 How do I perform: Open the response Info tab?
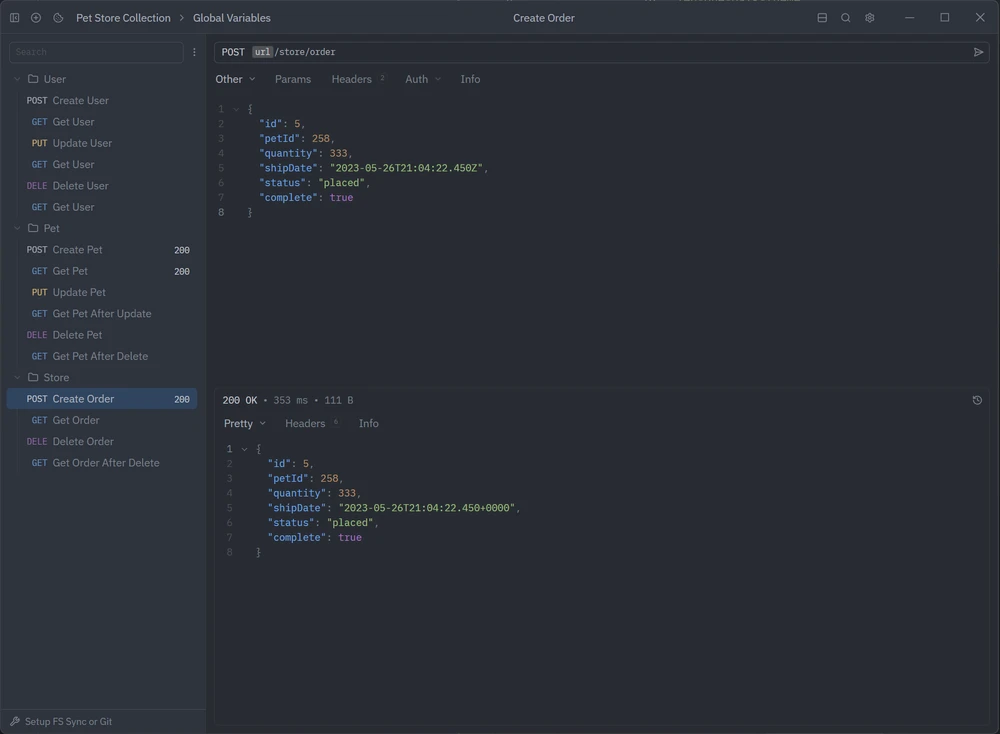(x=369, y=423)
